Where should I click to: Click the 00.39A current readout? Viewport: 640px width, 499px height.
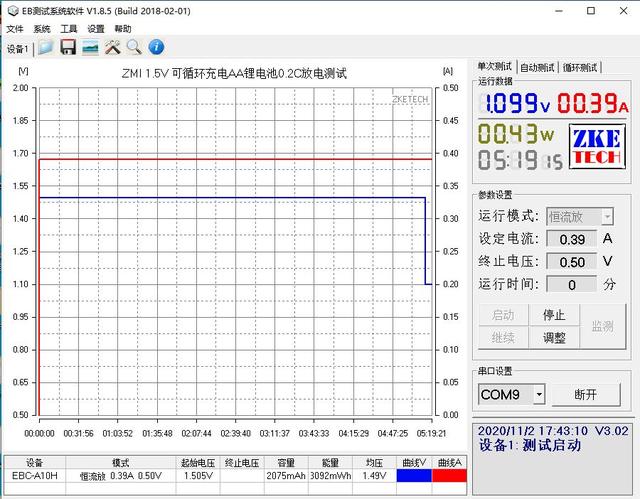(593, 102)
